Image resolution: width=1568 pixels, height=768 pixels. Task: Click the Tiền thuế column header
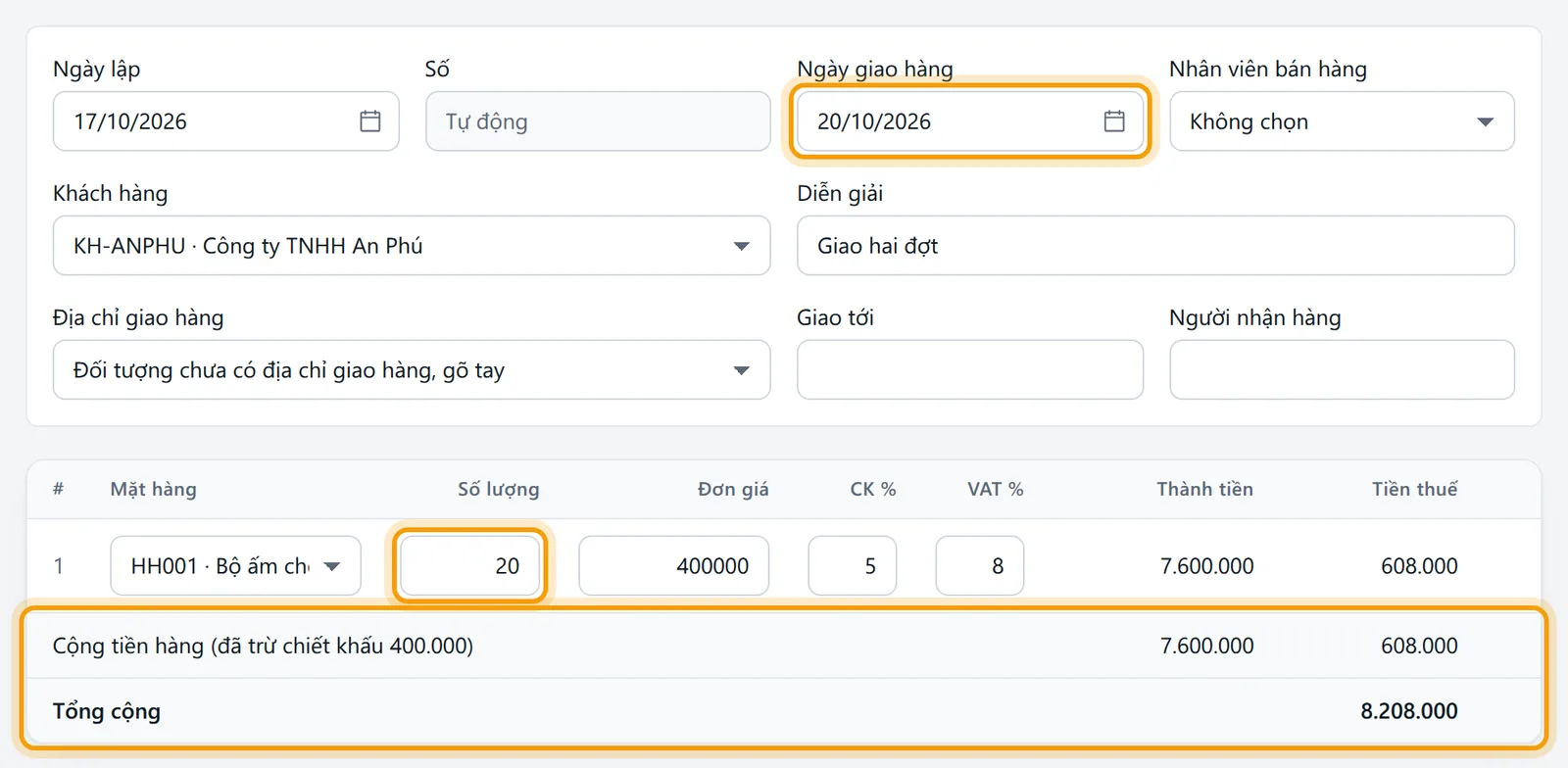(x=1414, y=489)
